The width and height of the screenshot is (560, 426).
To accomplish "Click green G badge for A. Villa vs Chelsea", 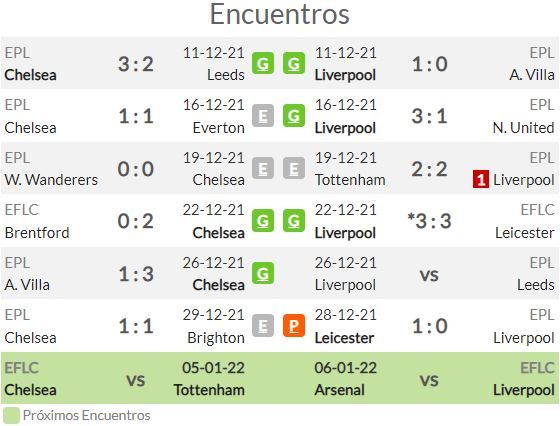I will pyautogui.click(x=263, y=273).
